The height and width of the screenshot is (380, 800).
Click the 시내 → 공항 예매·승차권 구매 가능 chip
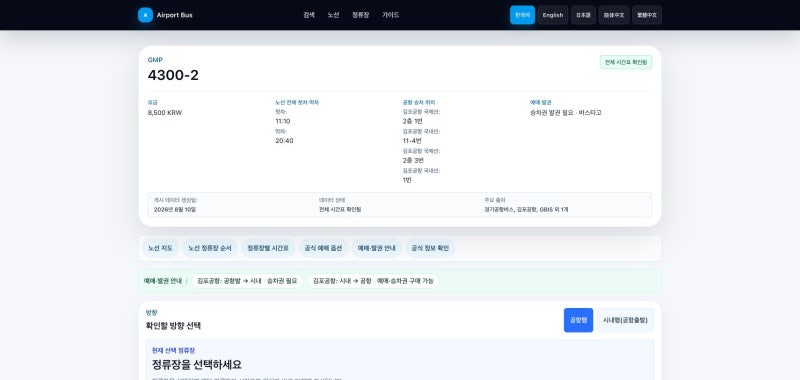(x=373, y=281)
